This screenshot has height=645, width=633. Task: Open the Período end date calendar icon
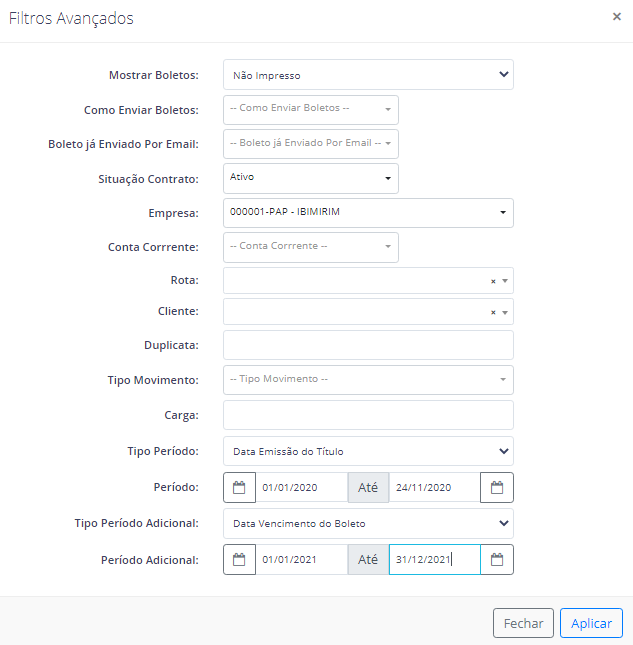point(497,487)
